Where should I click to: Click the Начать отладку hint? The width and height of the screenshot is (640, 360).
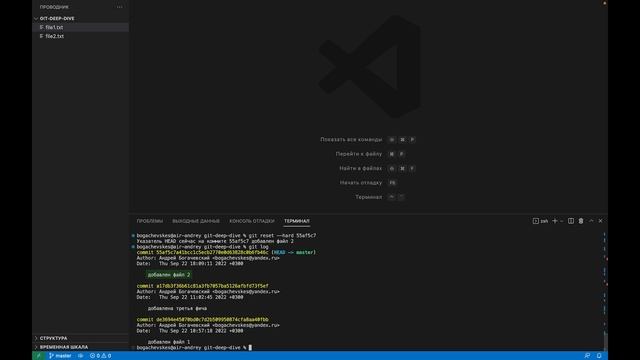click(x=361, y=182)
